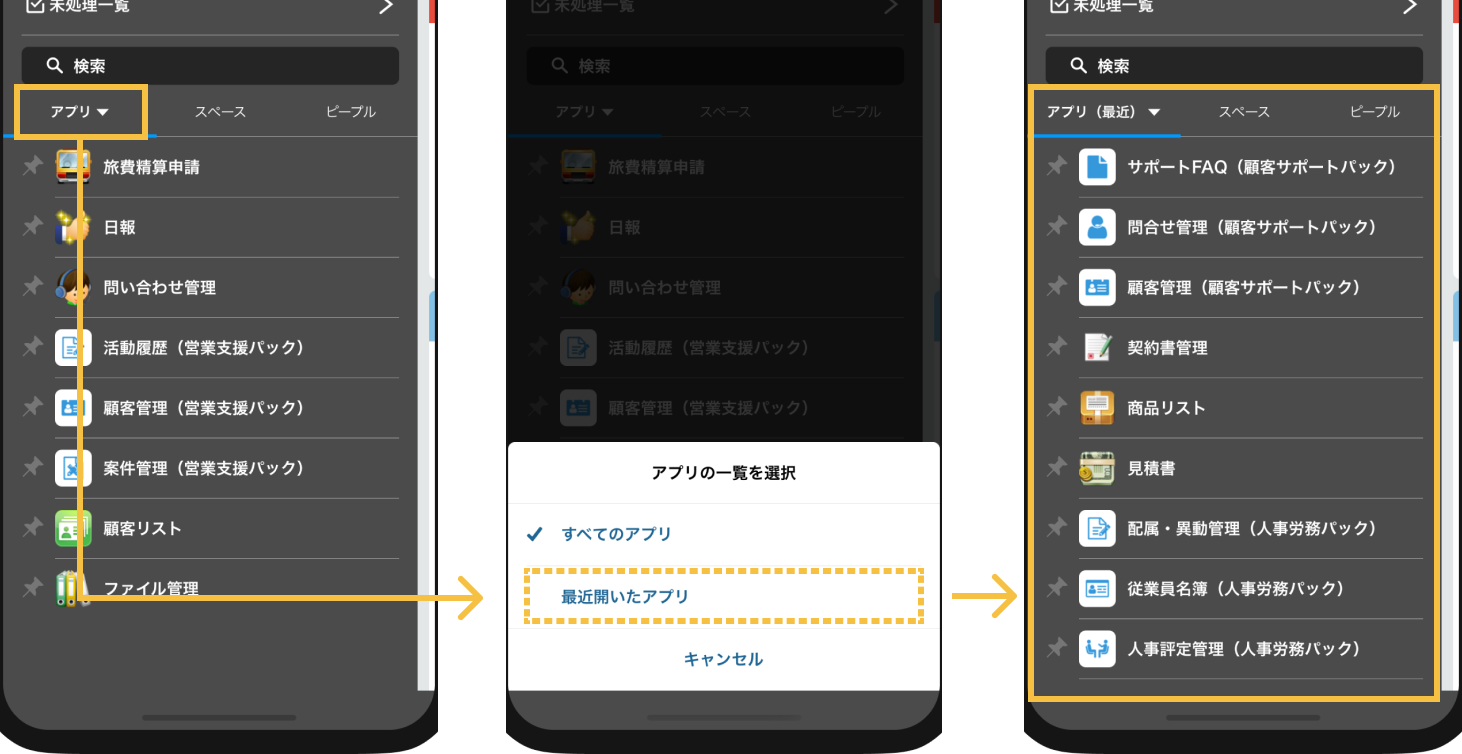Open the 商品リスト app icon
The height and width of the screenshot is (754, 1462).
1097,407
